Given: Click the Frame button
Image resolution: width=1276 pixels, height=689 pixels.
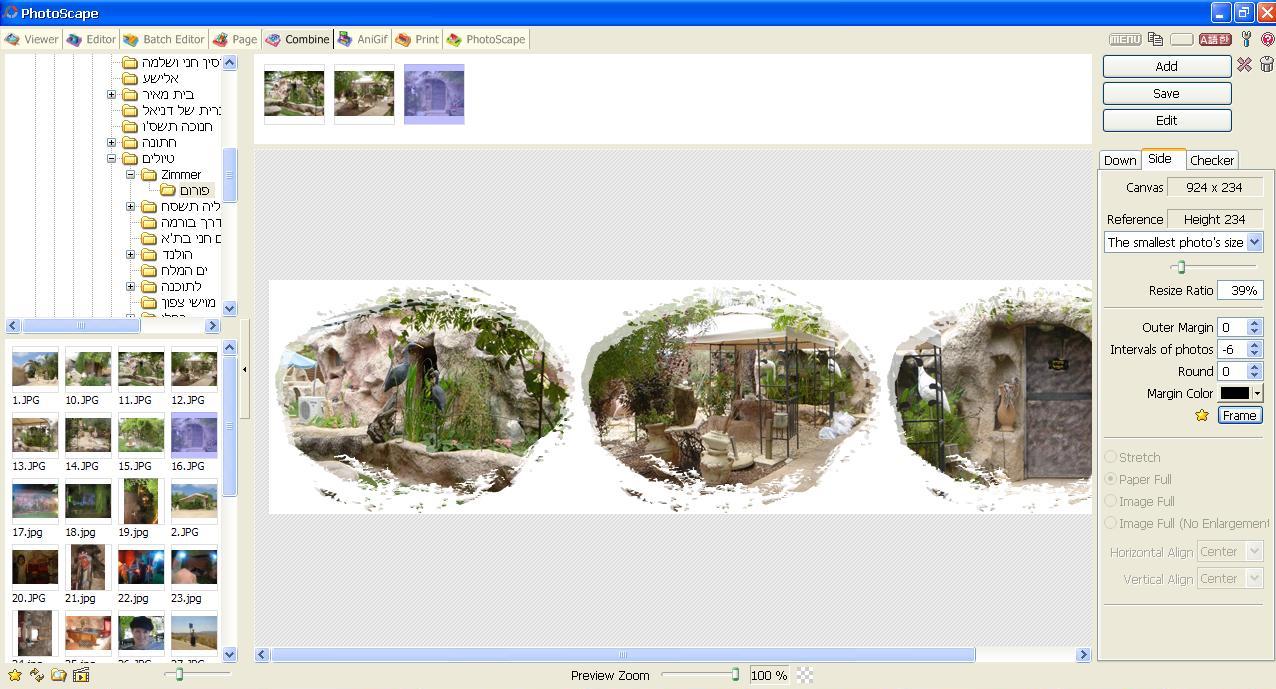Looking at the screenshot, I should pos(1240,415).
